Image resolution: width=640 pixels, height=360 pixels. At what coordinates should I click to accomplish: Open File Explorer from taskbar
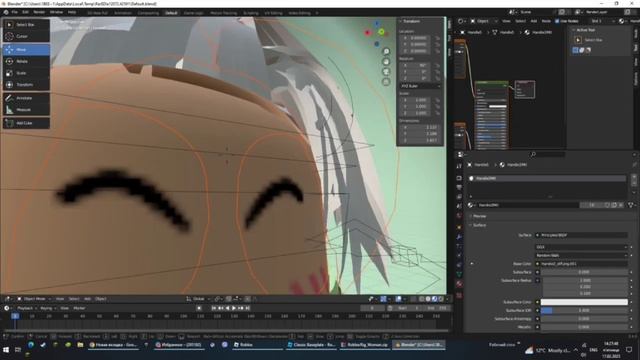click(80, 345)
